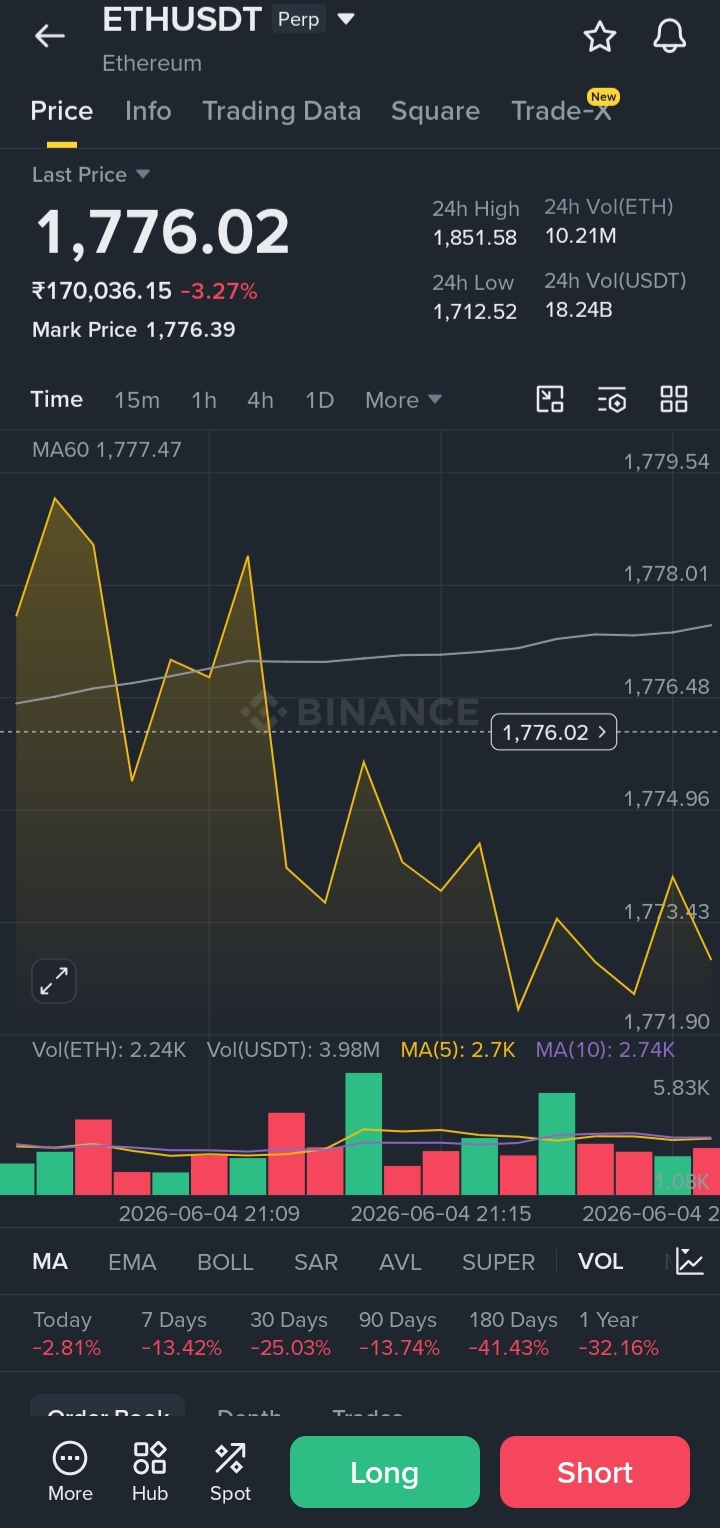Image resolution: width=720 pixels, height=1528 pixels.
Task: Add ETHUSDT to favorites with star icon
Action: coord(600,37)
